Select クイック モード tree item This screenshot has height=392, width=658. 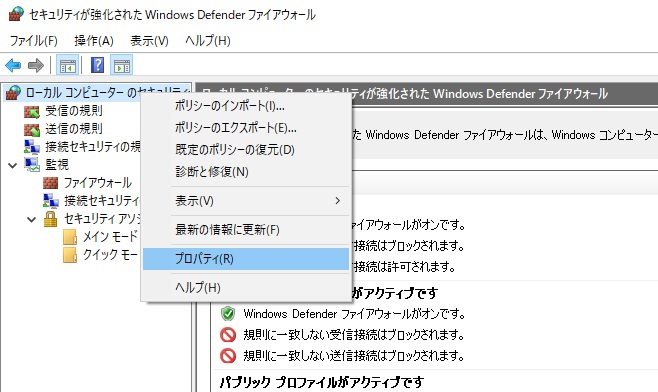click(110, 254)
